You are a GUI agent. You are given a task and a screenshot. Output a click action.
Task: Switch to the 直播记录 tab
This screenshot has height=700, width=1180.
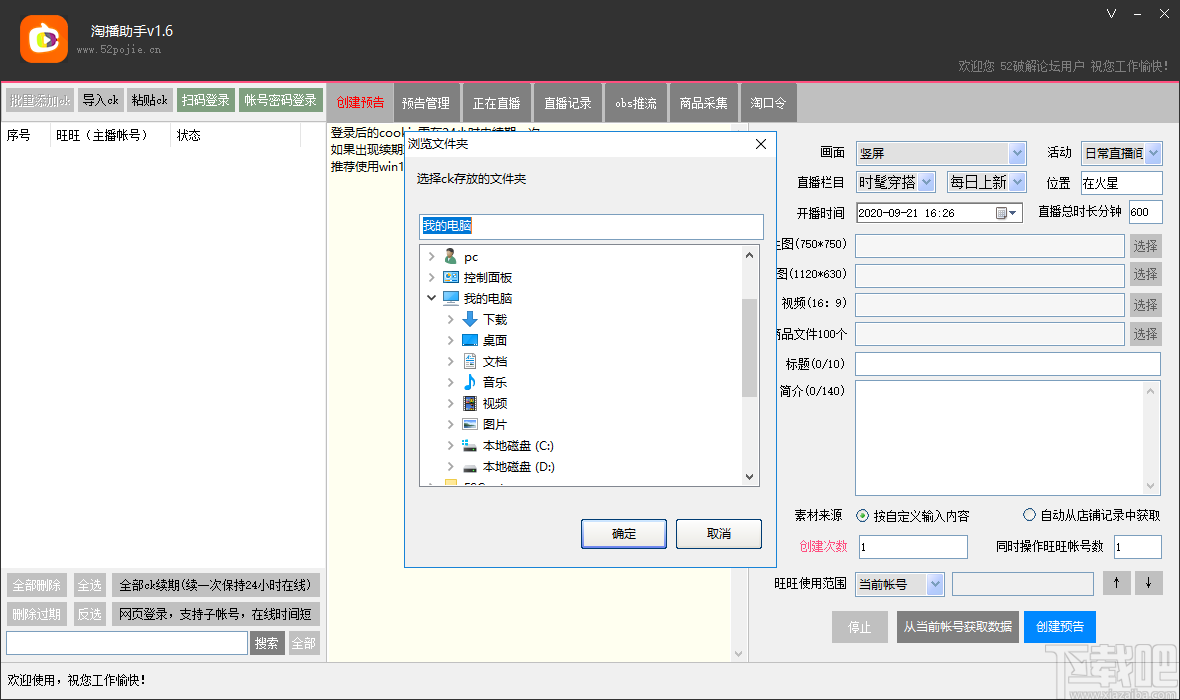pyautogui.click(x=567, y=102)
